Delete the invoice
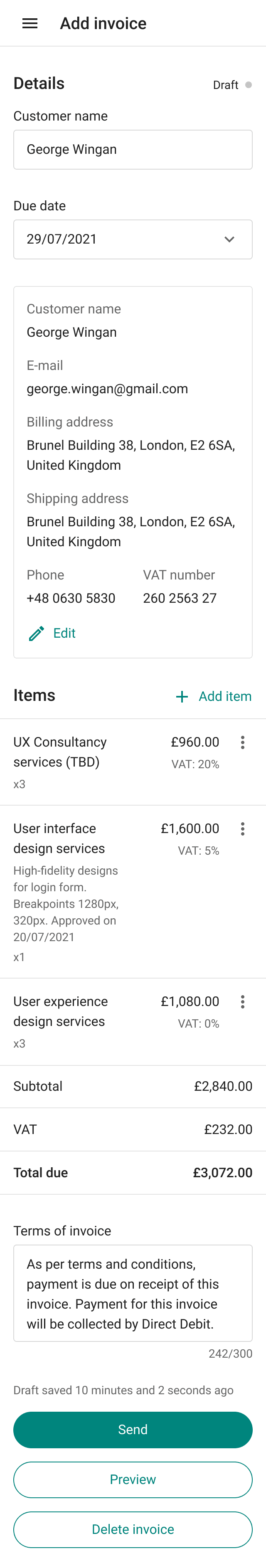266x1568 pixels. pos(133,1529)
